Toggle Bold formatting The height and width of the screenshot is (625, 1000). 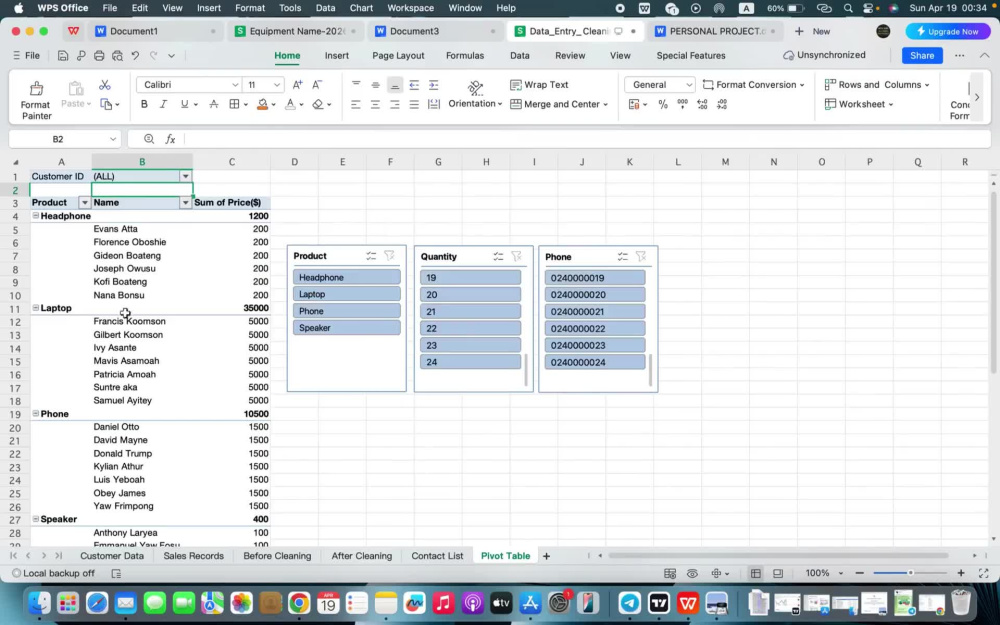tap(144, 104)
